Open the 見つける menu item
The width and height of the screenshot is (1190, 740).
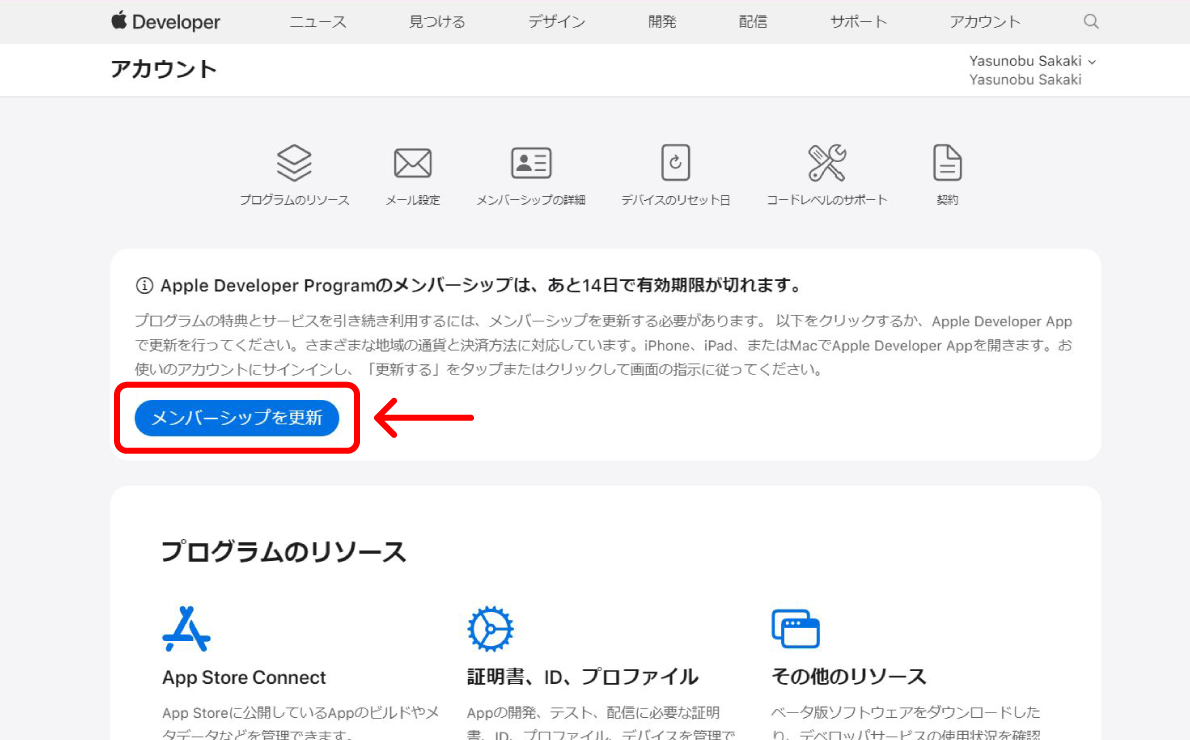coord(437,21)
